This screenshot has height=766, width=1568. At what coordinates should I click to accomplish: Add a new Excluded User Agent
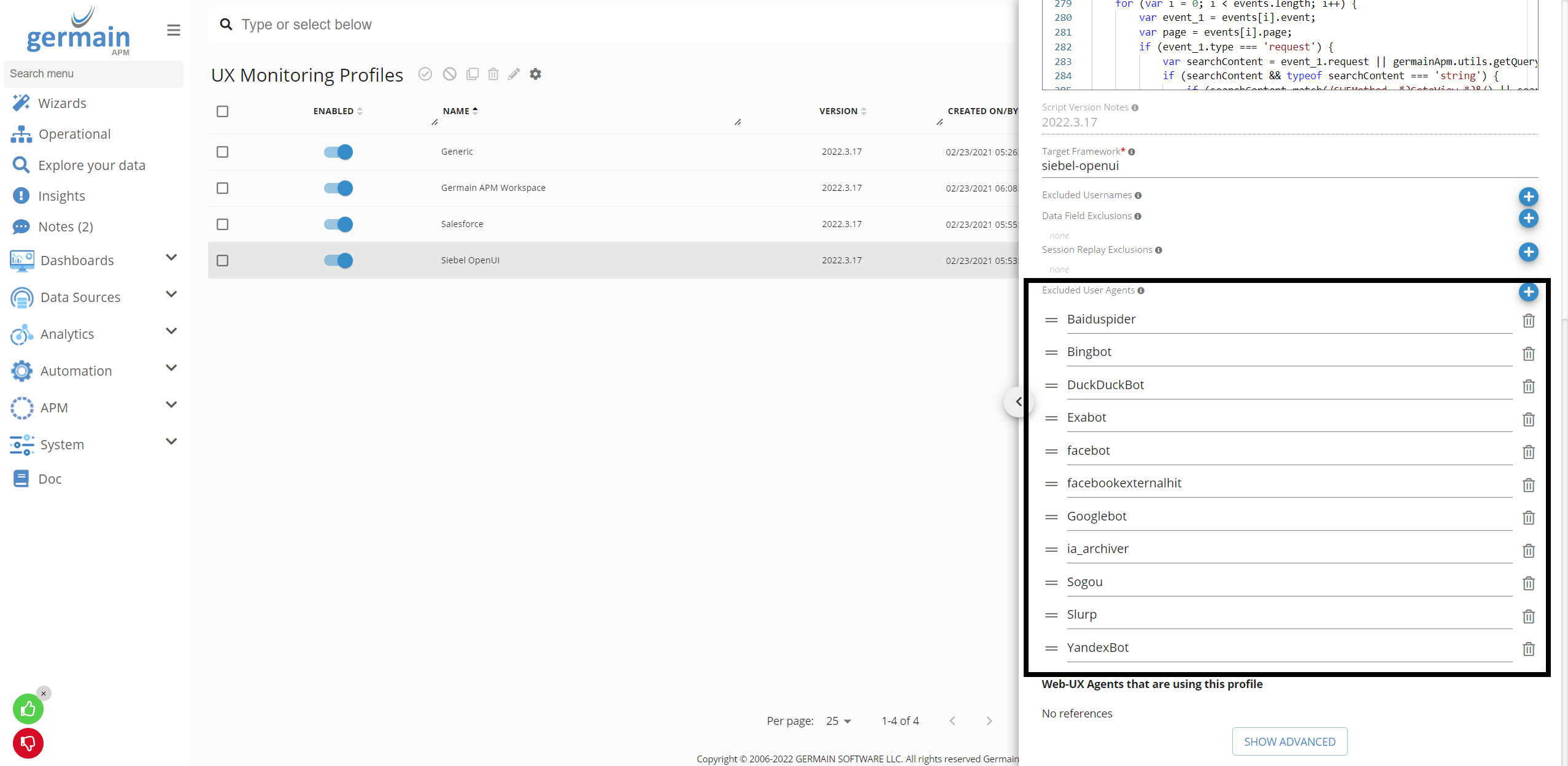1529,292
